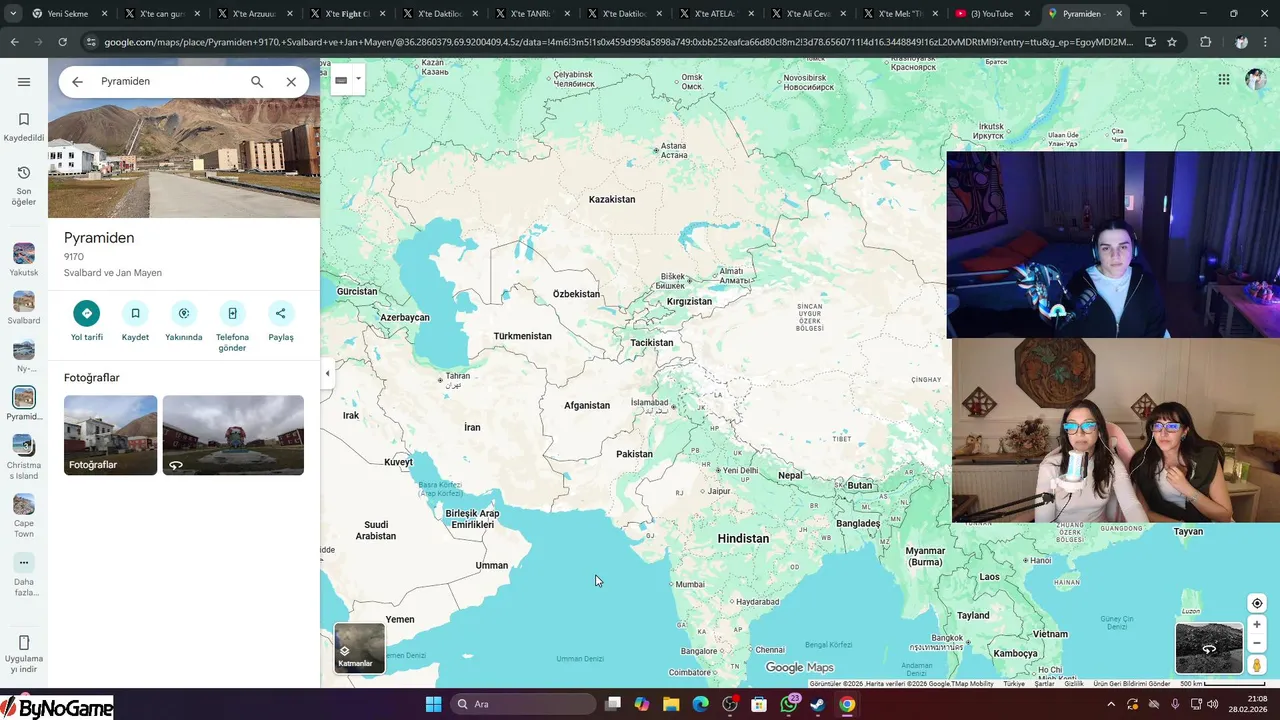
Task: Switch to the YouTube tab
Action: (x=991, y=14)
